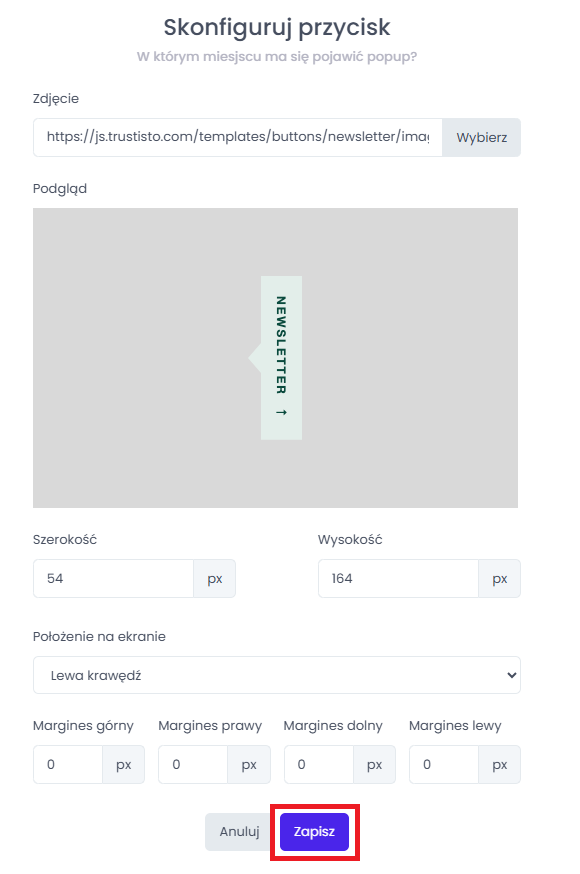
Task: Click the px unit beside Margines lewy
Action: coord(500,764)
